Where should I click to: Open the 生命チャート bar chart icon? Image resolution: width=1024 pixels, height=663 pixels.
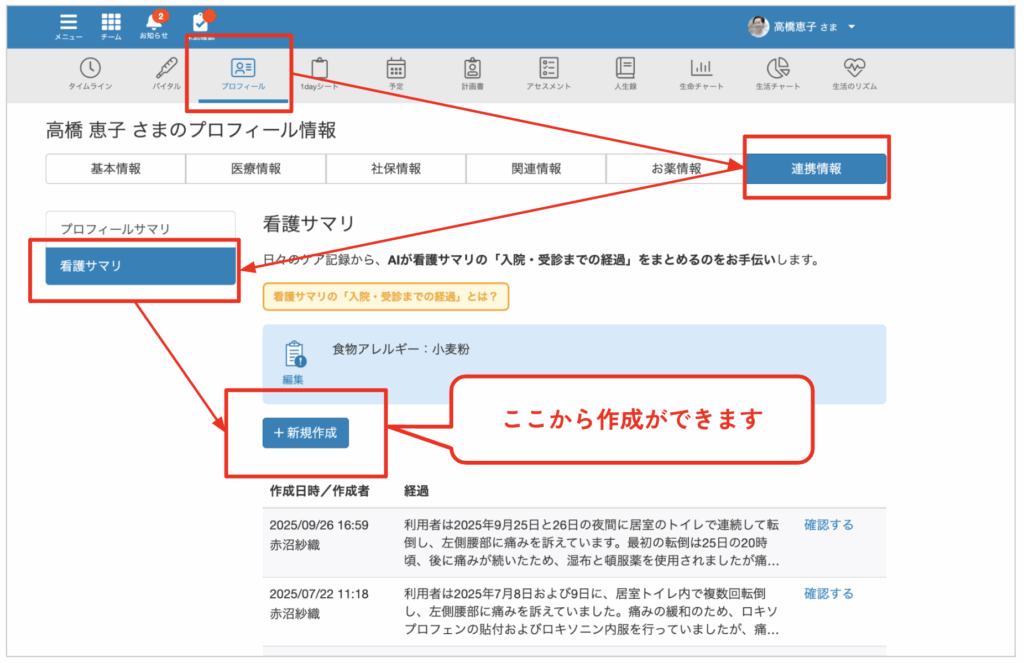(701, 73)
